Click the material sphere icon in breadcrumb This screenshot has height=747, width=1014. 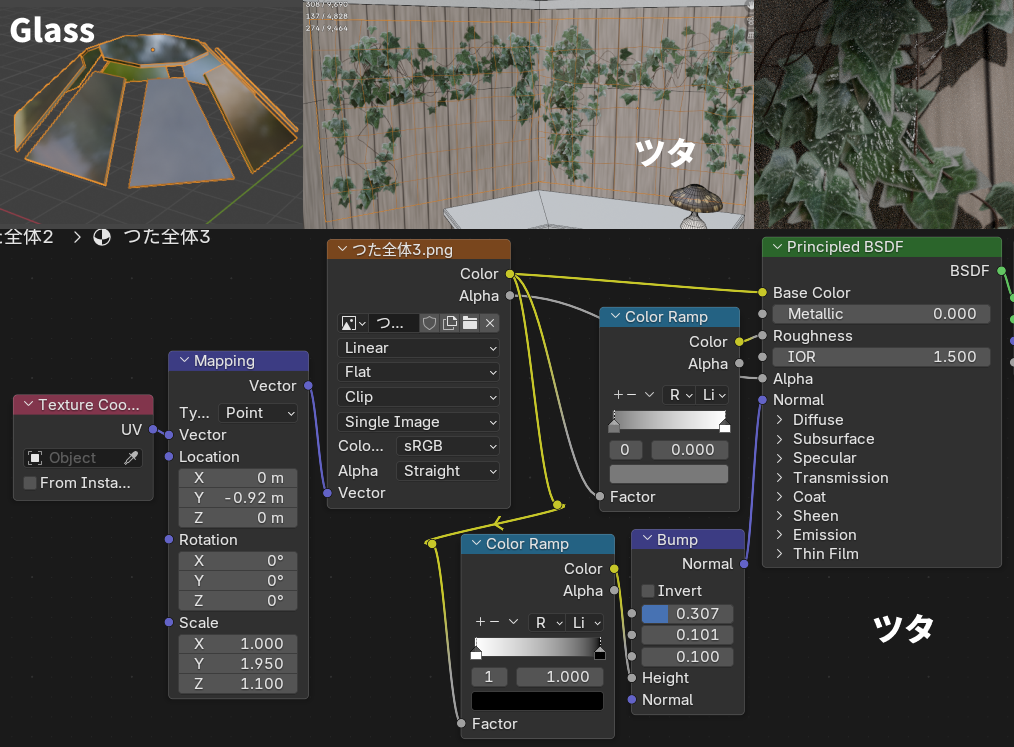tap(102, 237)
